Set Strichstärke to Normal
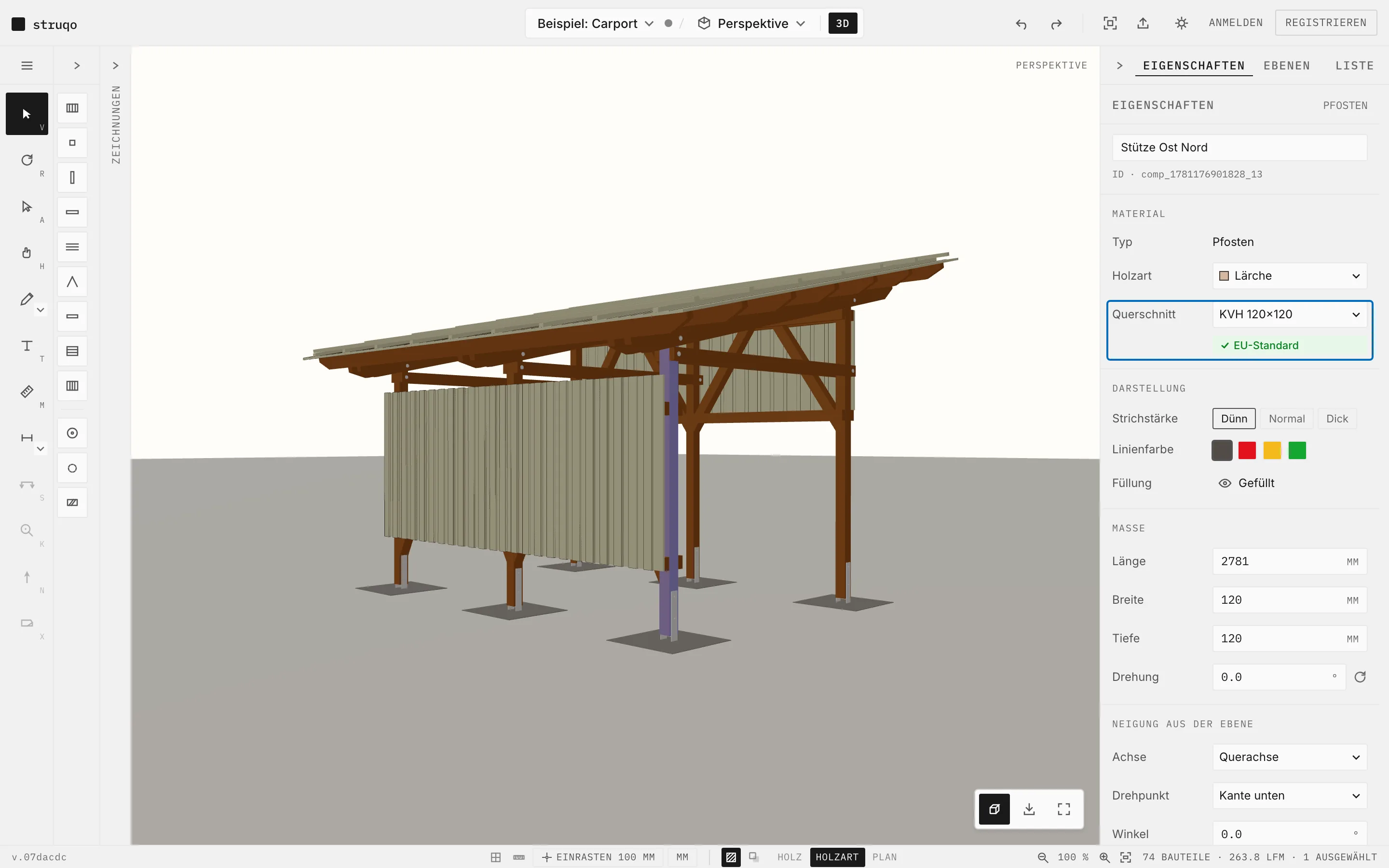The height and width of the screenshot is (868, 1389). click(1286, 419)
